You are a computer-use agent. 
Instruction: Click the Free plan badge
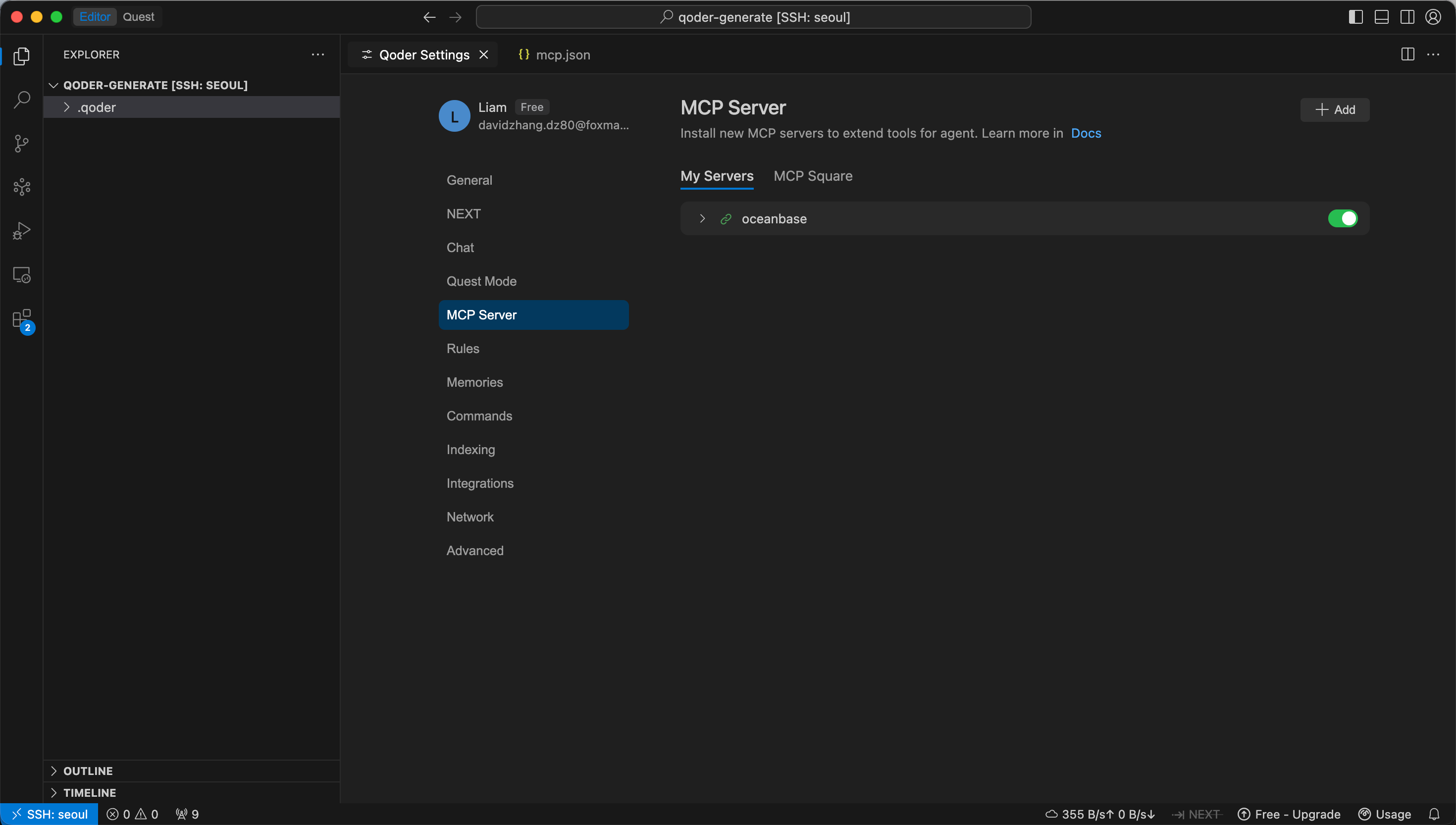[x=531, y=107]
